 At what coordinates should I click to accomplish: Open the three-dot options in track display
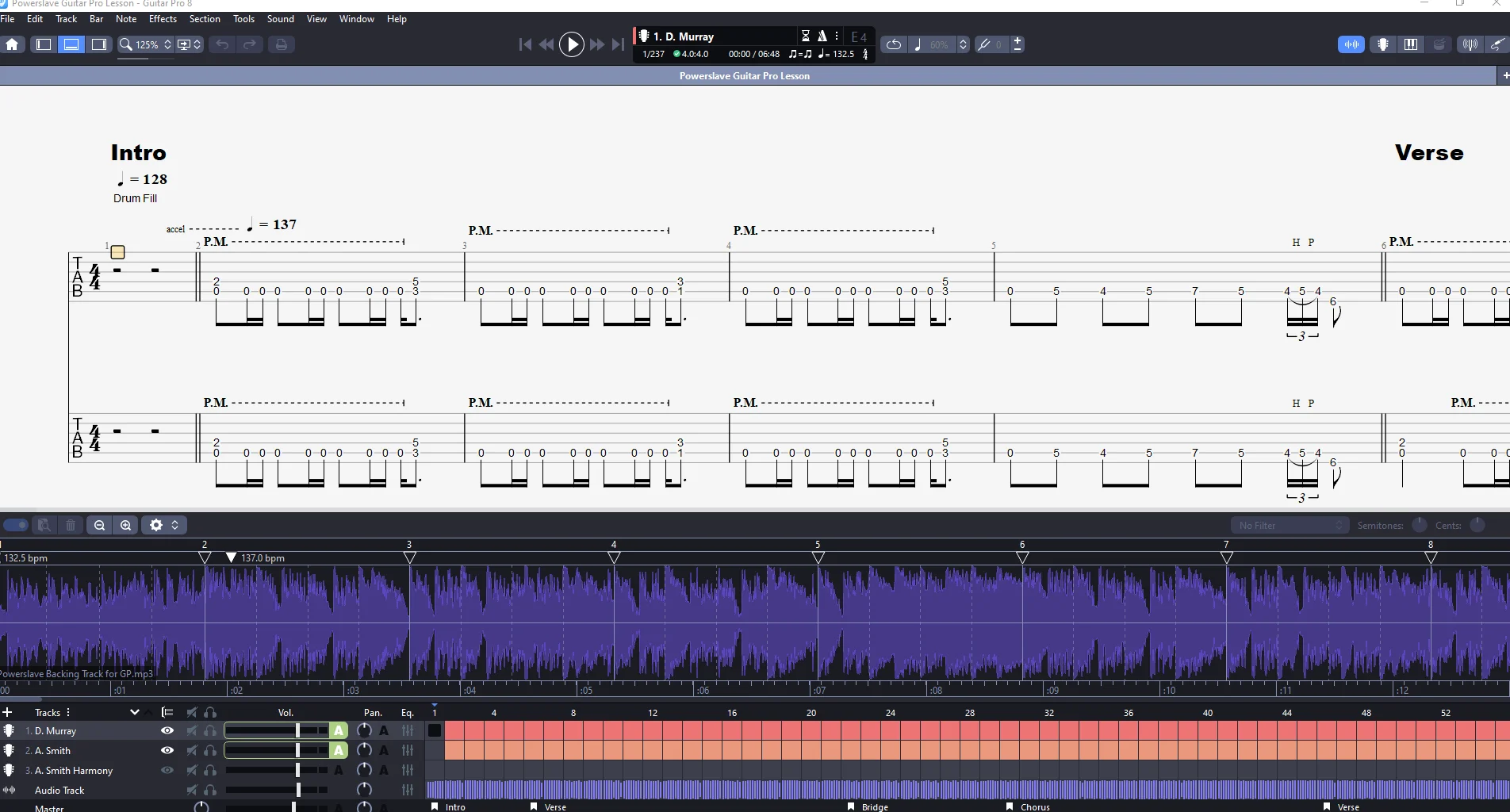(837, 36)
